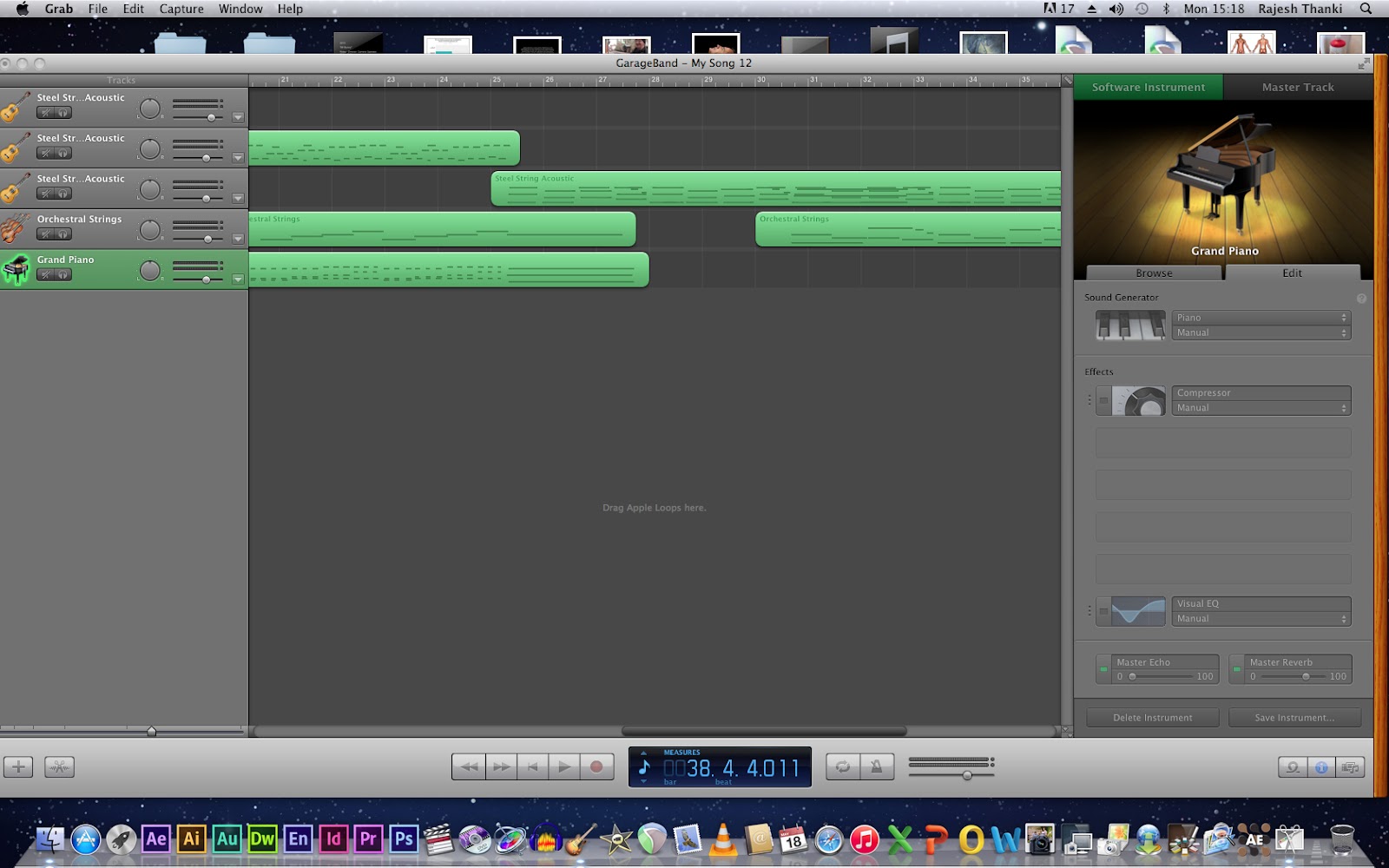This screenshot has height=868, width=1389.
Task: Expand automation for the Orchestral Strings track
Action: coord(238,239)
